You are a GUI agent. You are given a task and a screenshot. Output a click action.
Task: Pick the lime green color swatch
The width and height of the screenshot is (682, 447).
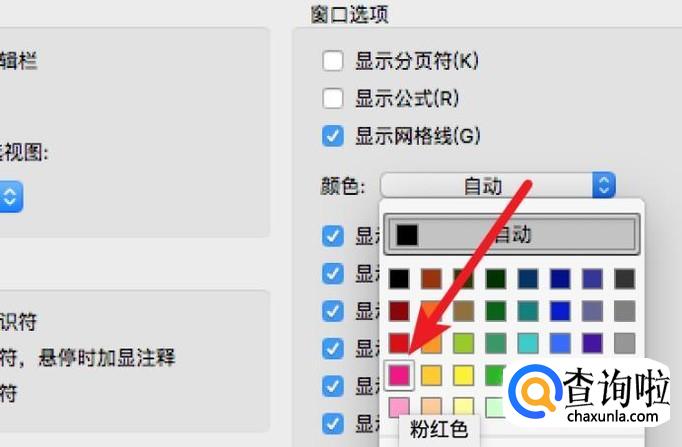pos(463,343)
